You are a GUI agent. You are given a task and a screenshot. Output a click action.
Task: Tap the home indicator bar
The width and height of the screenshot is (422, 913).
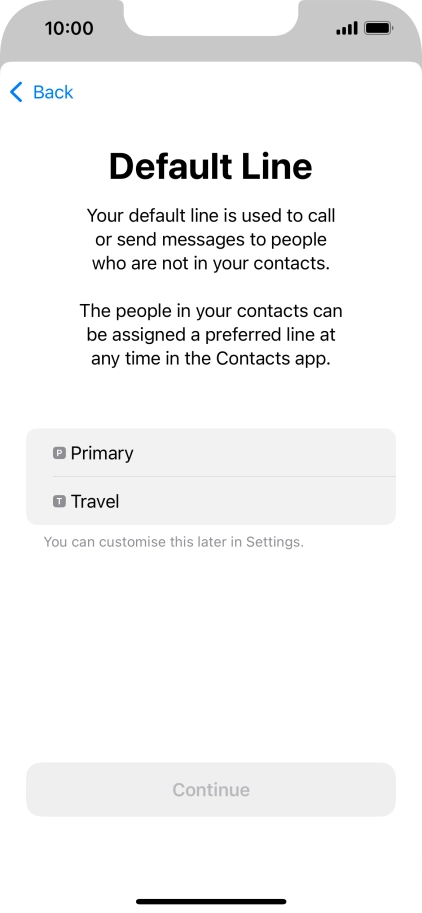click(211, 901)
